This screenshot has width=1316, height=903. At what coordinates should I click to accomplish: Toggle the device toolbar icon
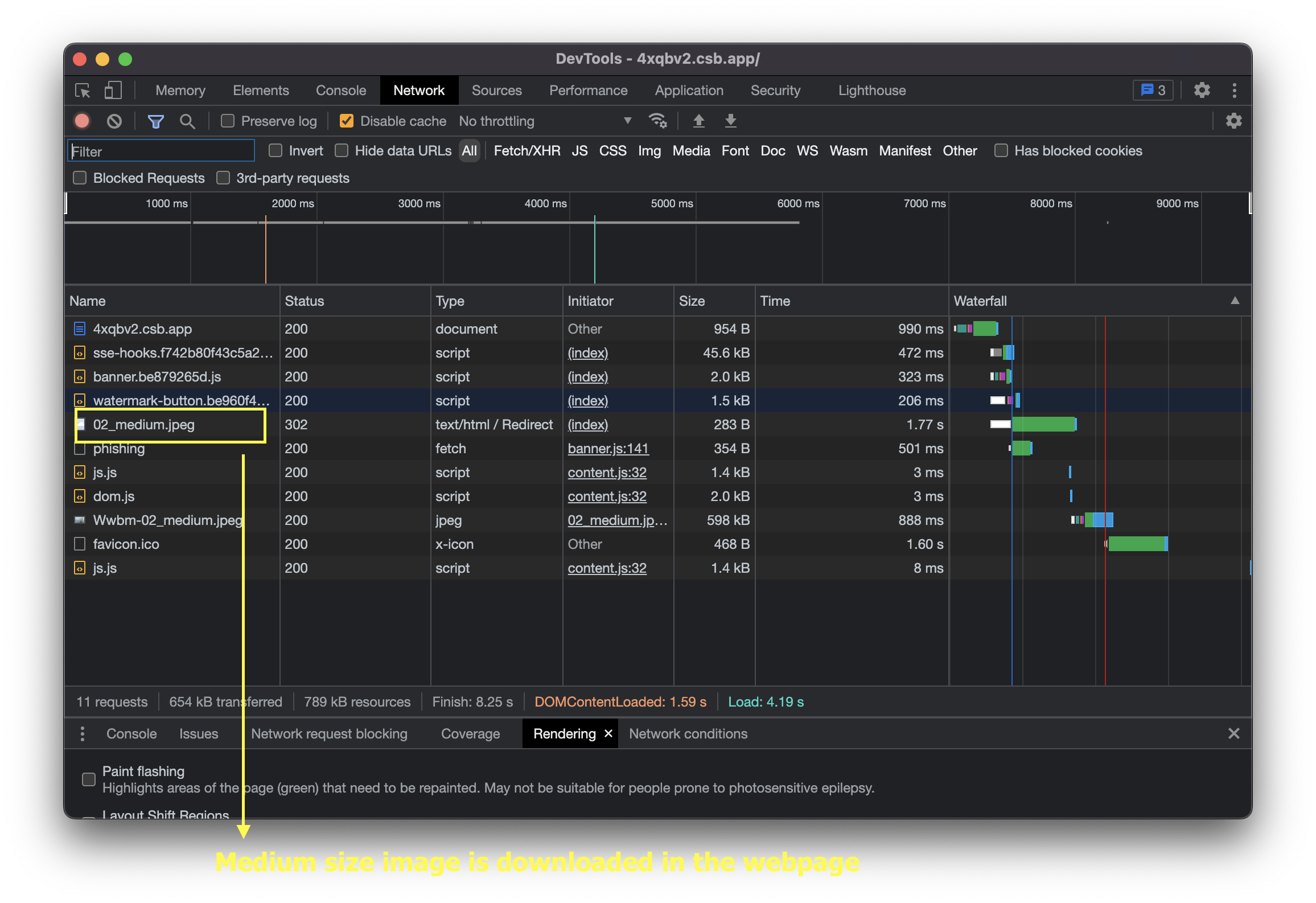(x=113, y=91)
